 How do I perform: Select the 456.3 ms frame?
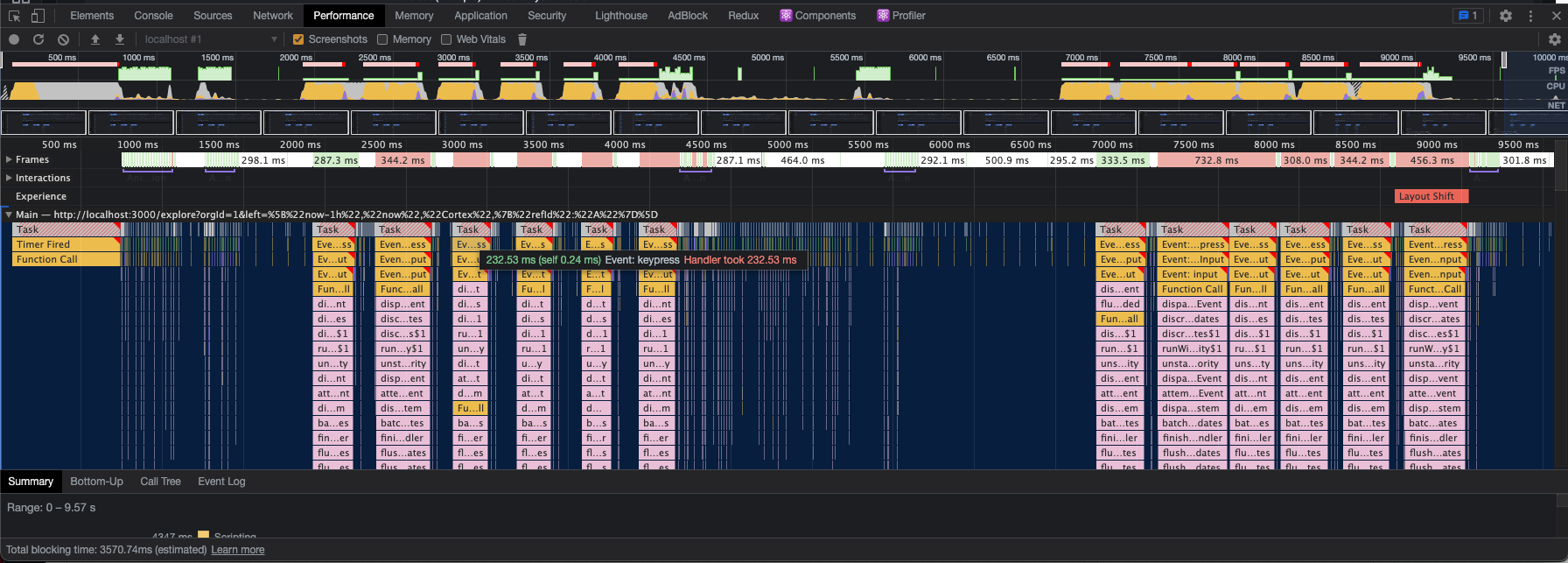click(x=1432, y=160)
